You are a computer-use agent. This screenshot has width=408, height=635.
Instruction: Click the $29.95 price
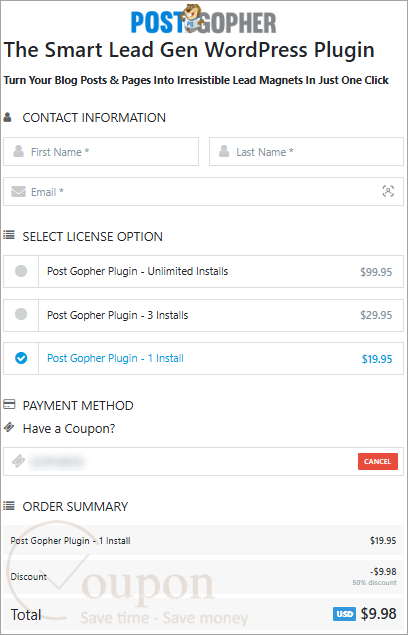376,315
